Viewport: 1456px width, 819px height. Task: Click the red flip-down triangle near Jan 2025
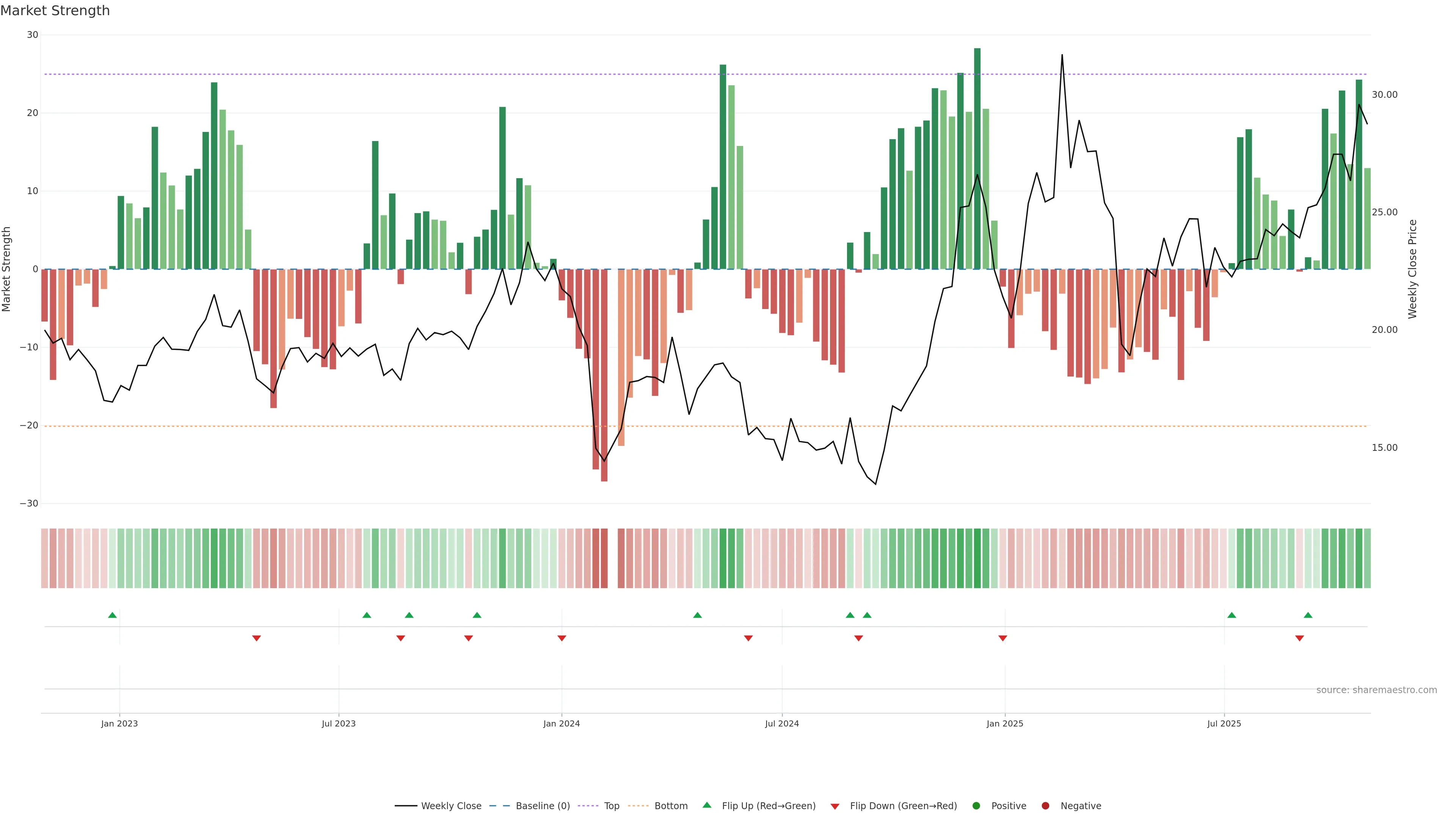coord(1003,638)
